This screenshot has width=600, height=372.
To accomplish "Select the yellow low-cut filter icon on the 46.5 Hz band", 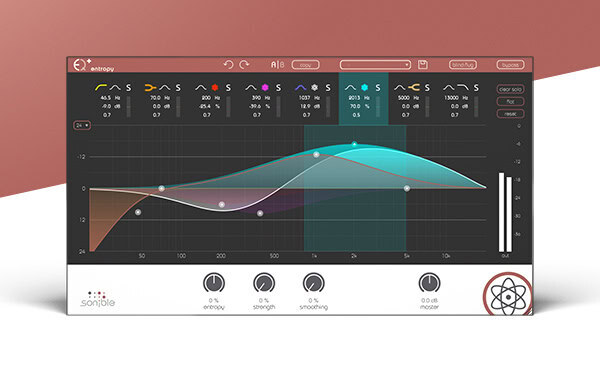I will coord(101,88).
